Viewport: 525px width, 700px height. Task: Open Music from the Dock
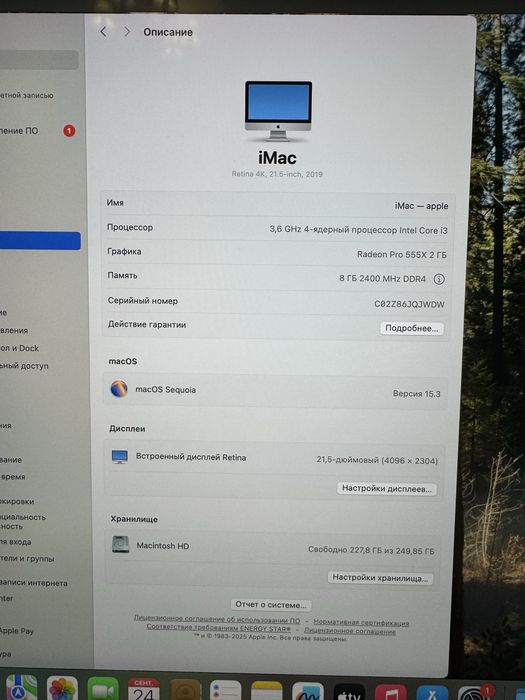tap(391, 692)
